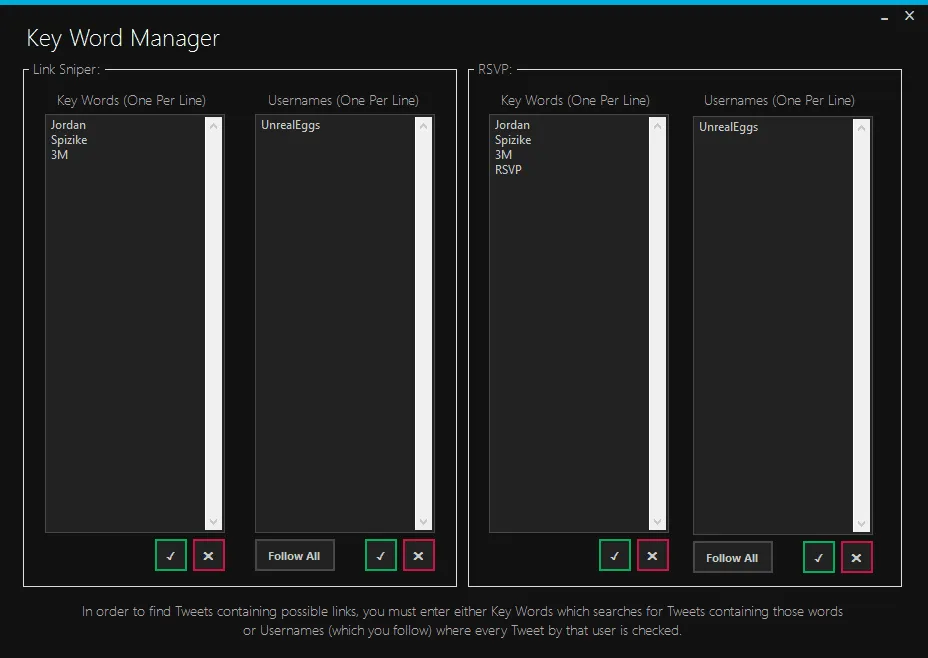
Task: Cancel RSVP usernames with red X button
Action: click(x=857, y=557)
